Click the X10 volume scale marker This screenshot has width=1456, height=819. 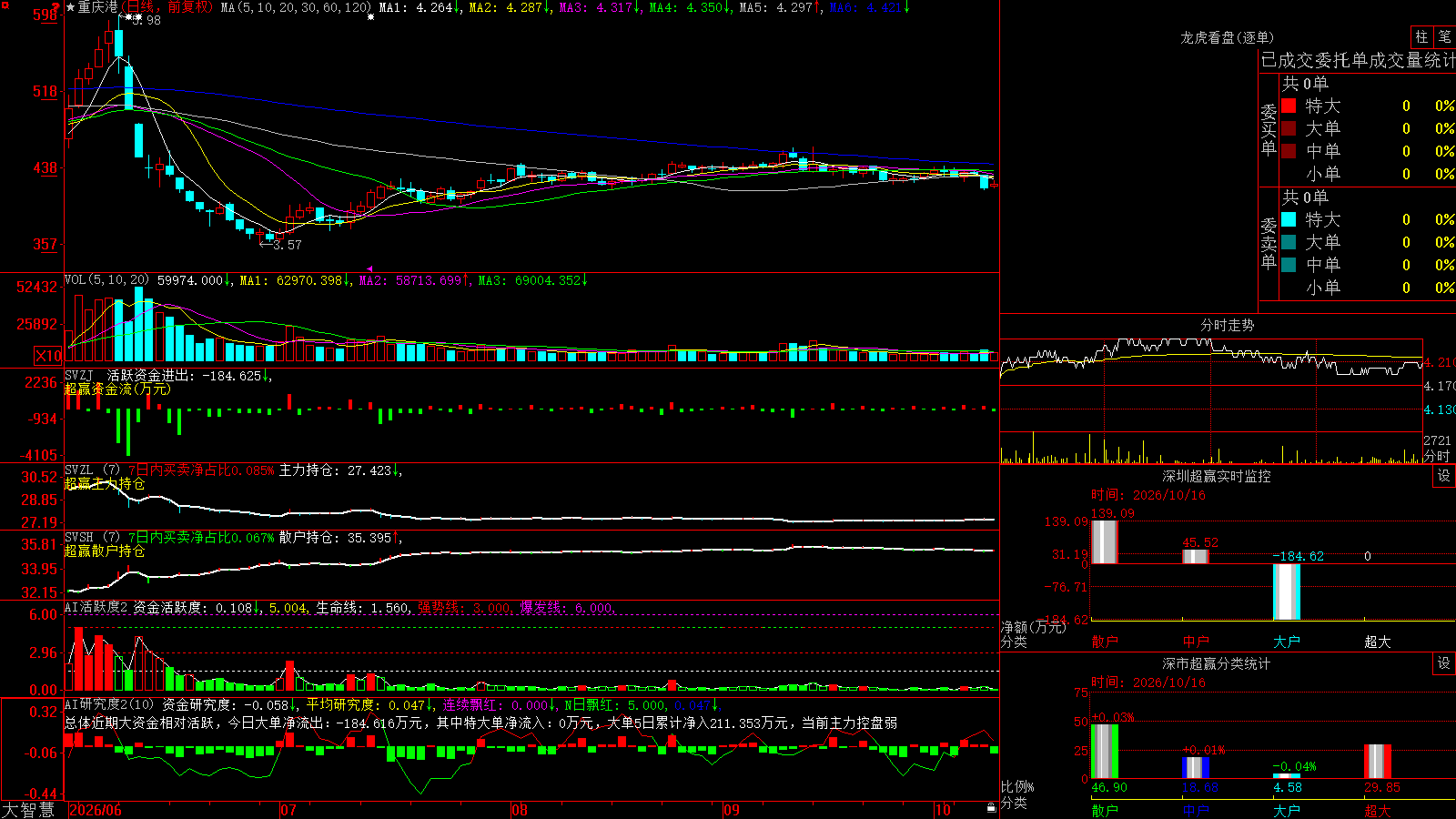point(48,356)
